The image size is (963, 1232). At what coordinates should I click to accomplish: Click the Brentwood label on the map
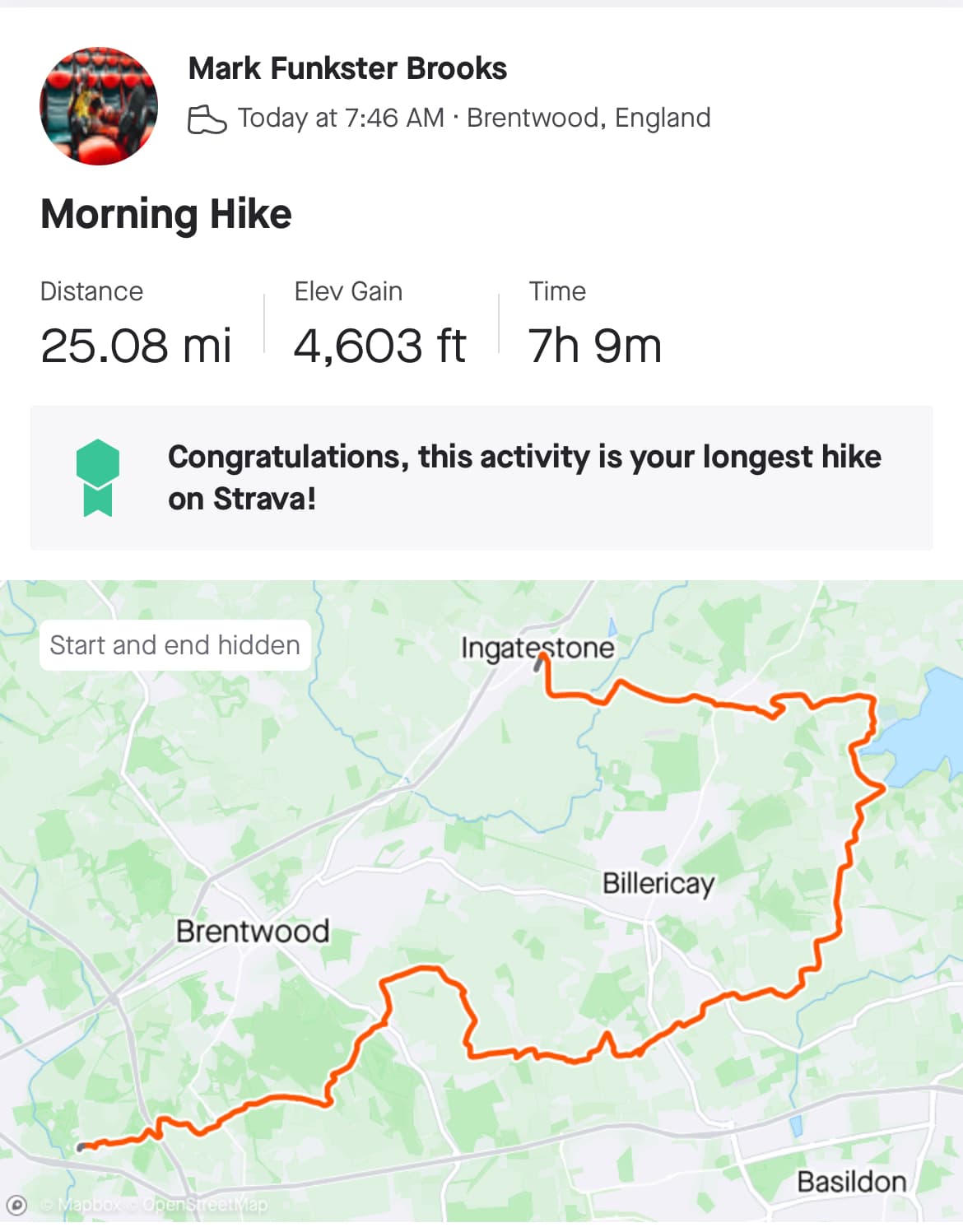tap(253, 931)
